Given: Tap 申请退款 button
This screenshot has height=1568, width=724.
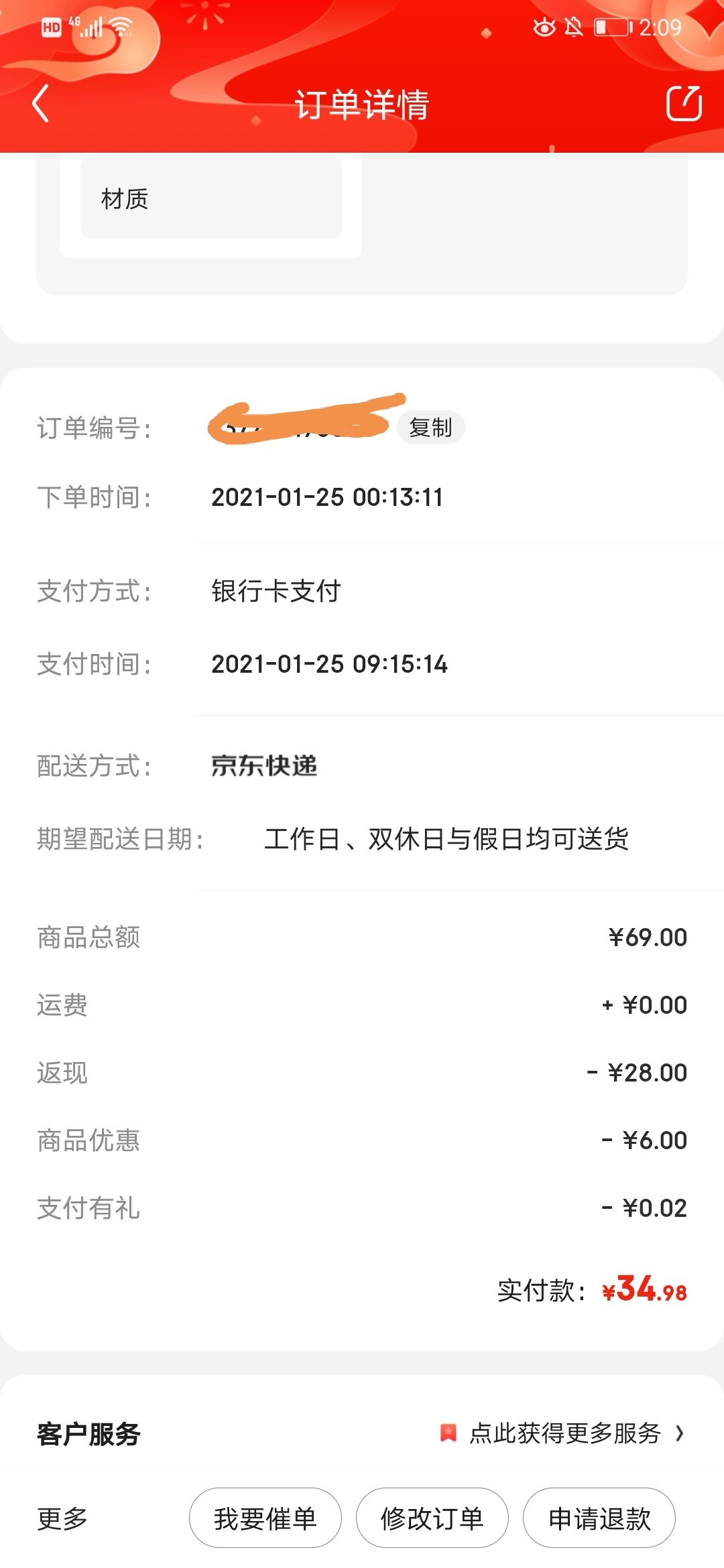Looking at the screenshot, I should [x=599, y=1518].
